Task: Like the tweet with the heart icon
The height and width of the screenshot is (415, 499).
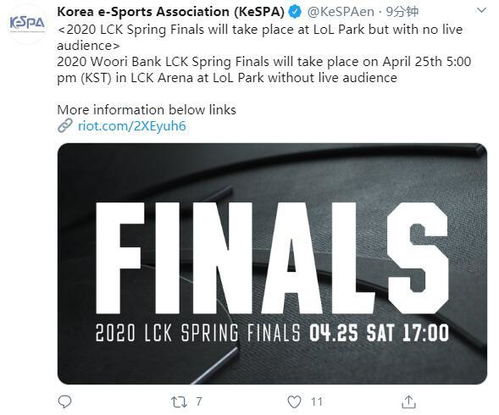Action: 294,402
